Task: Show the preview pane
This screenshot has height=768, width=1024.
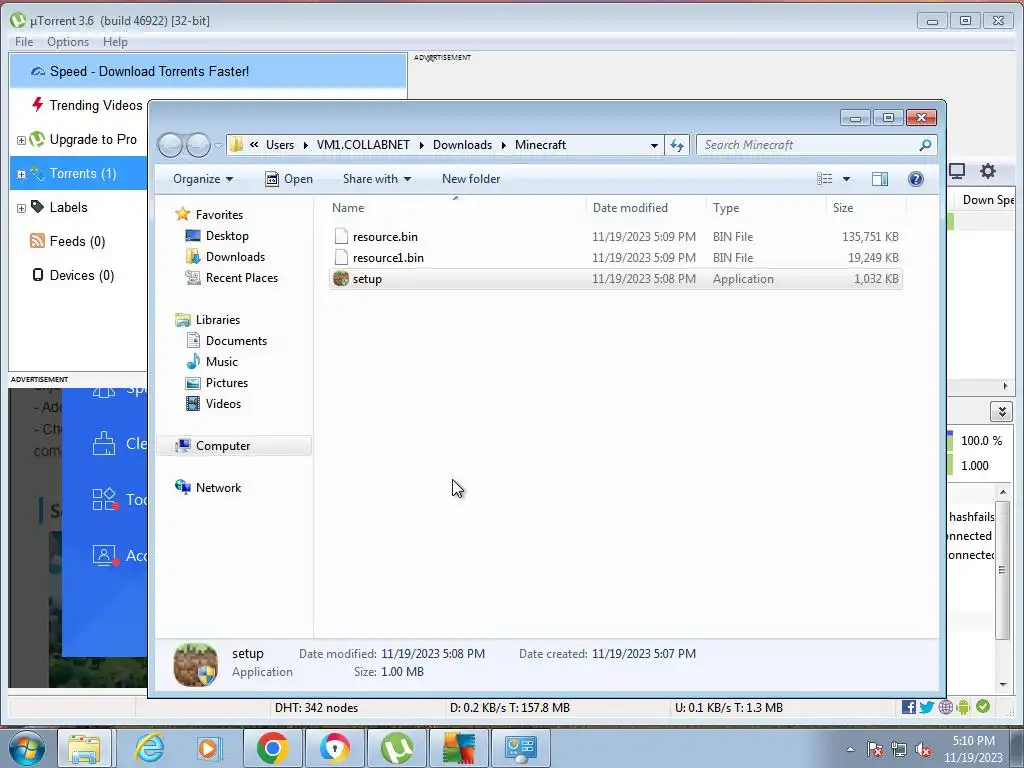Action: [880, 179]
